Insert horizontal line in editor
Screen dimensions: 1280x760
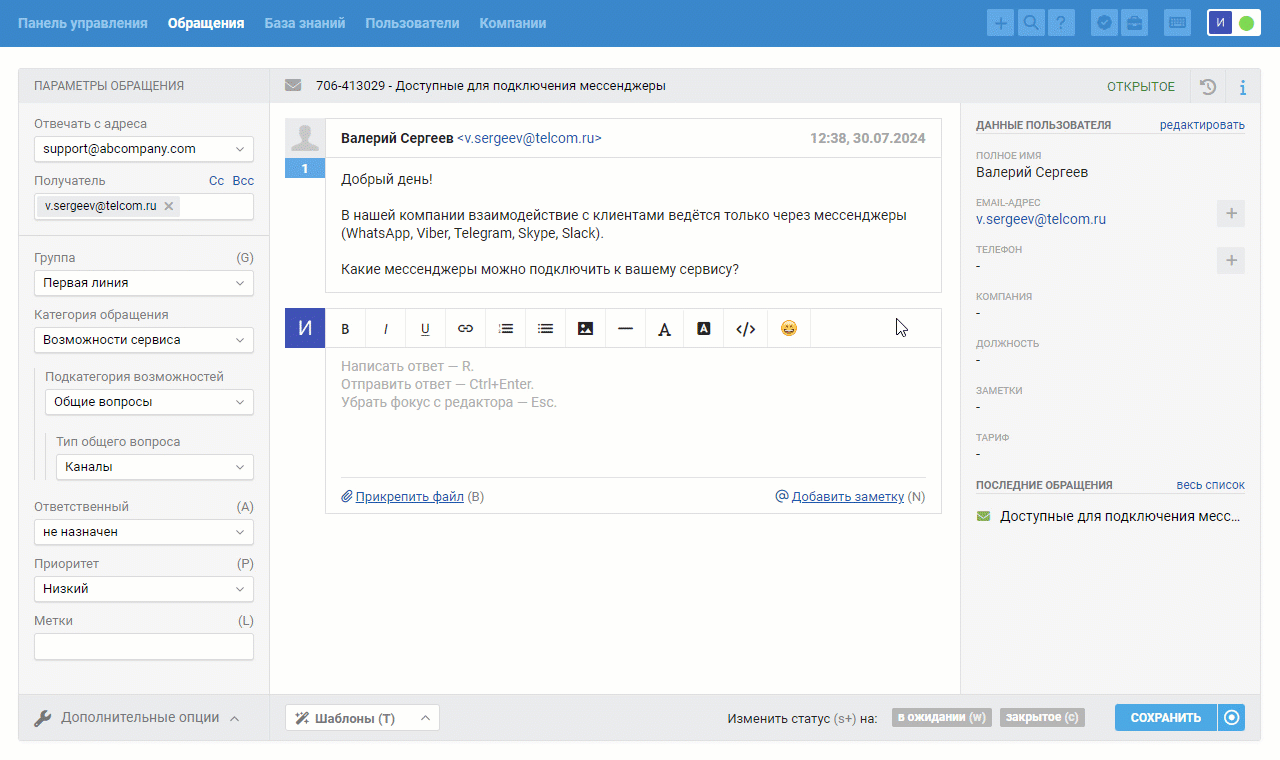point(625,328)
